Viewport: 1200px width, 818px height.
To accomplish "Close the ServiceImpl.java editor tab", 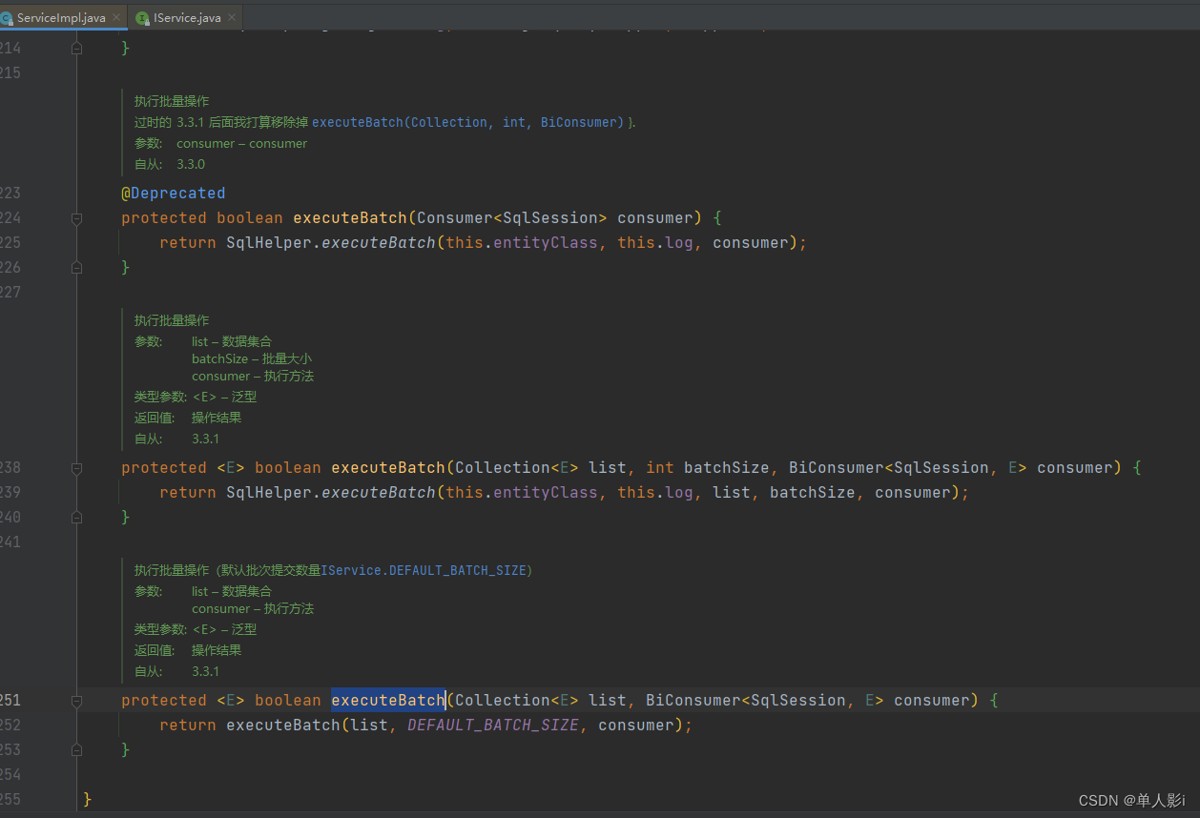I will coord(117,18).
